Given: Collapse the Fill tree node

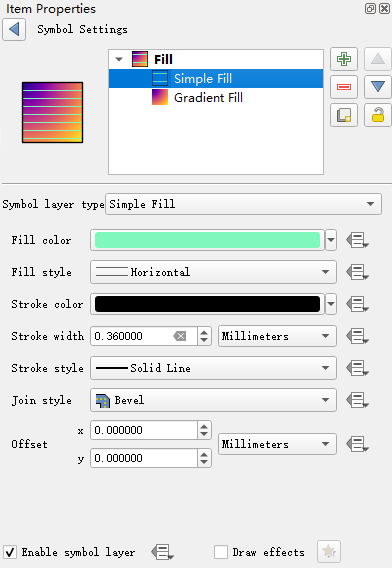Looking at the screenshot, I should (119, 59).
